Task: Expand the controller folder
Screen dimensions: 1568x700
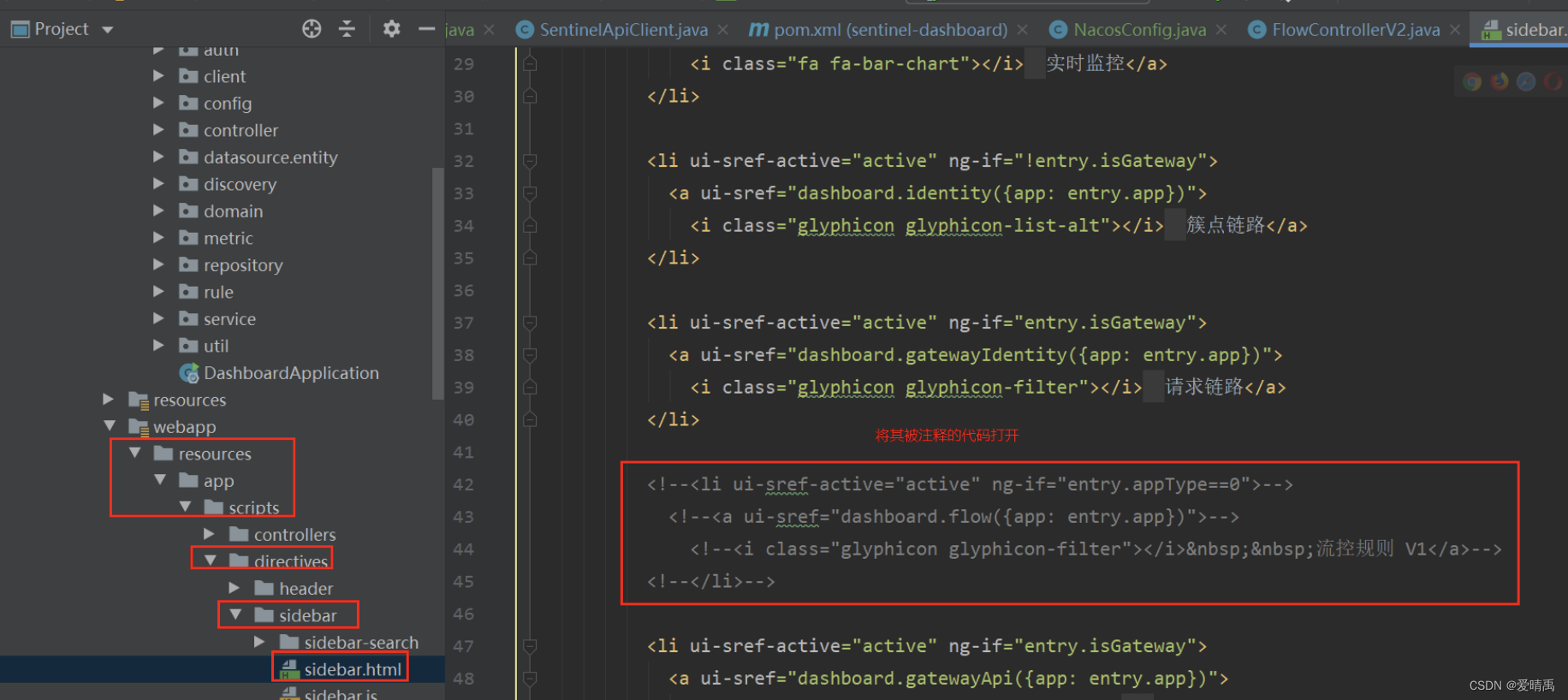Action: coord(158,130)
